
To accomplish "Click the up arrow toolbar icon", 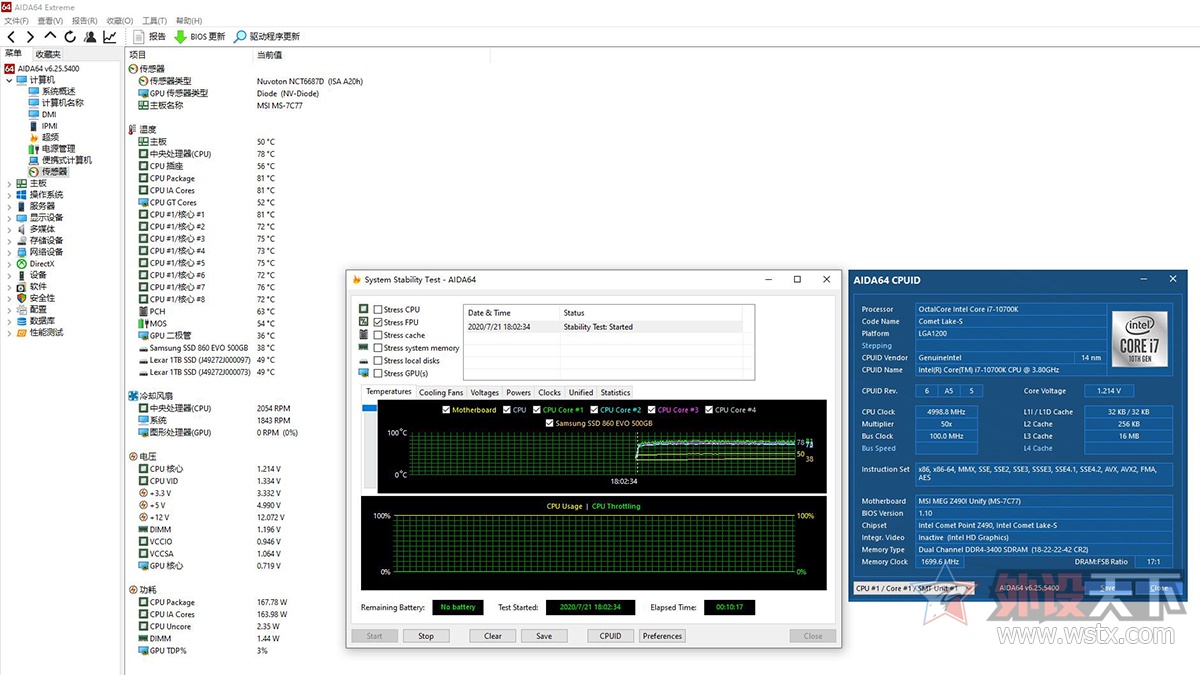I will (50, 37).
